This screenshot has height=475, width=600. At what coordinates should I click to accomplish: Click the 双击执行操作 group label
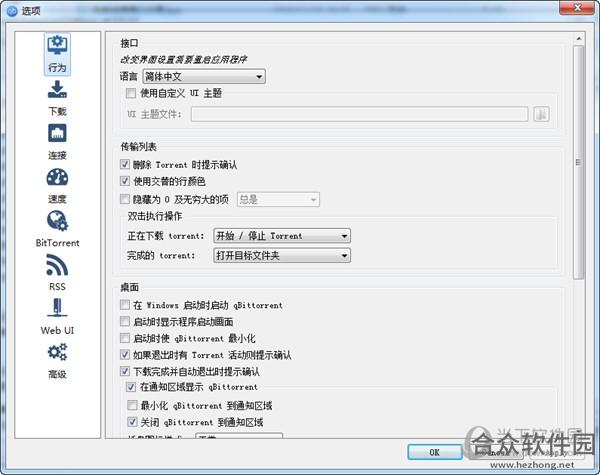[155, 216]
